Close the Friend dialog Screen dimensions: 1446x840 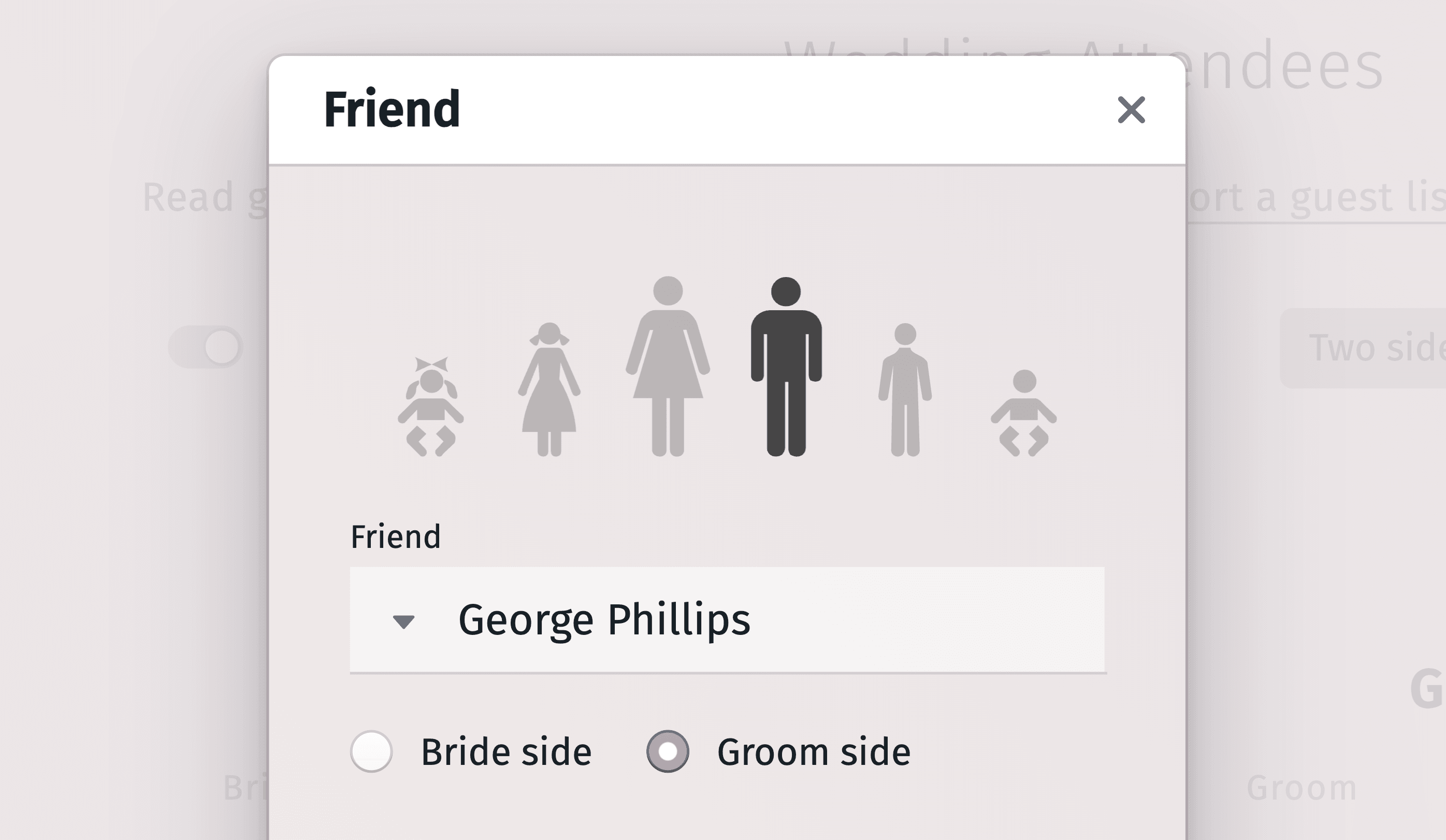[1131, 110]
